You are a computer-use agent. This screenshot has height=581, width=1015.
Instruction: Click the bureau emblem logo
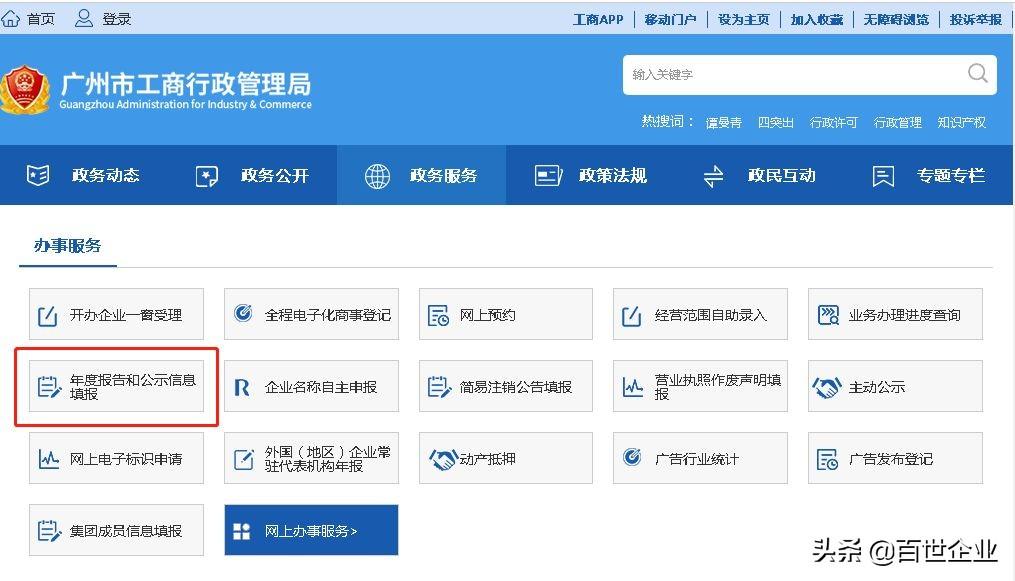coord(25,91)
